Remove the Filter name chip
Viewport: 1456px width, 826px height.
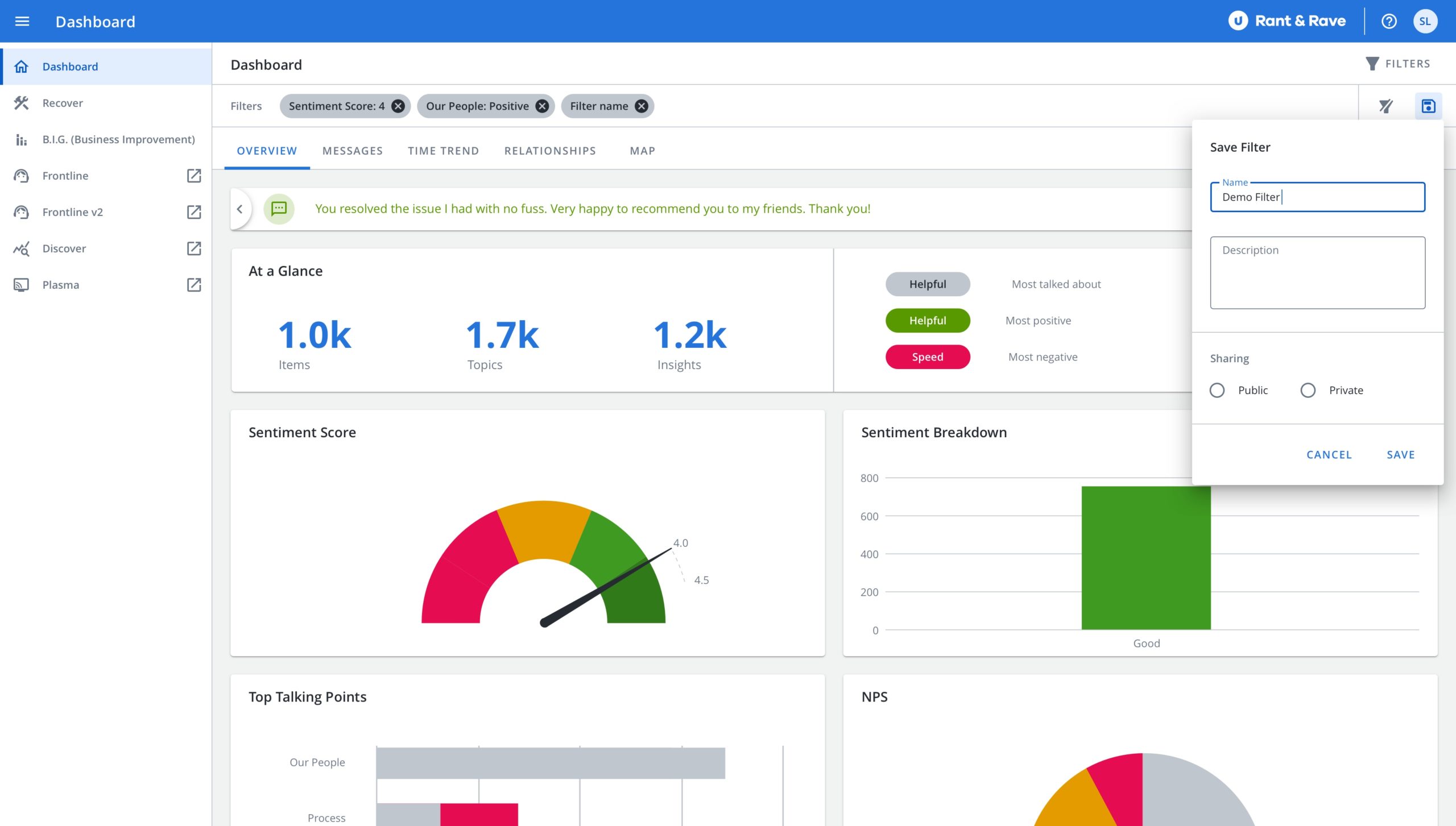[642, 106]
